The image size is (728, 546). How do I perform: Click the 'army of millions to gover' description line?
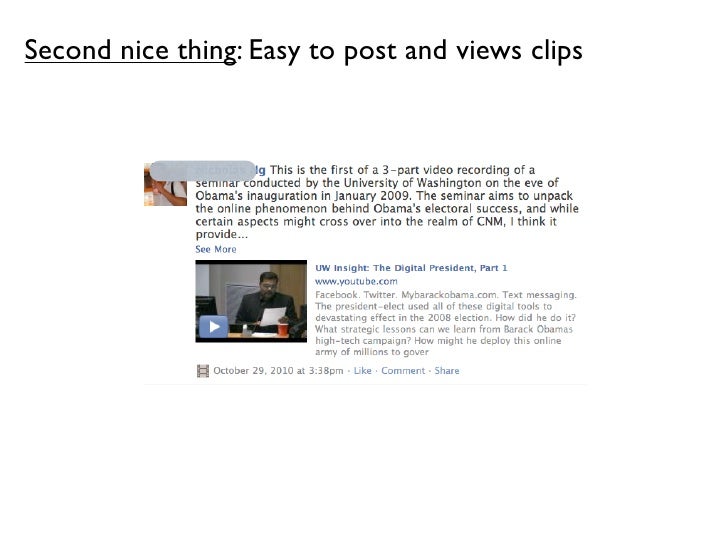click(372, 352)
